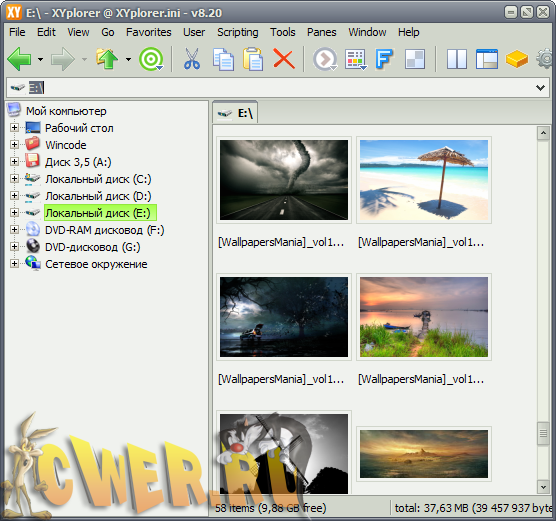The height and width of the screenshot is (521, 556).
Task: Toggle the transparent checkerboard grid icon
Action: tap(415, 59)
